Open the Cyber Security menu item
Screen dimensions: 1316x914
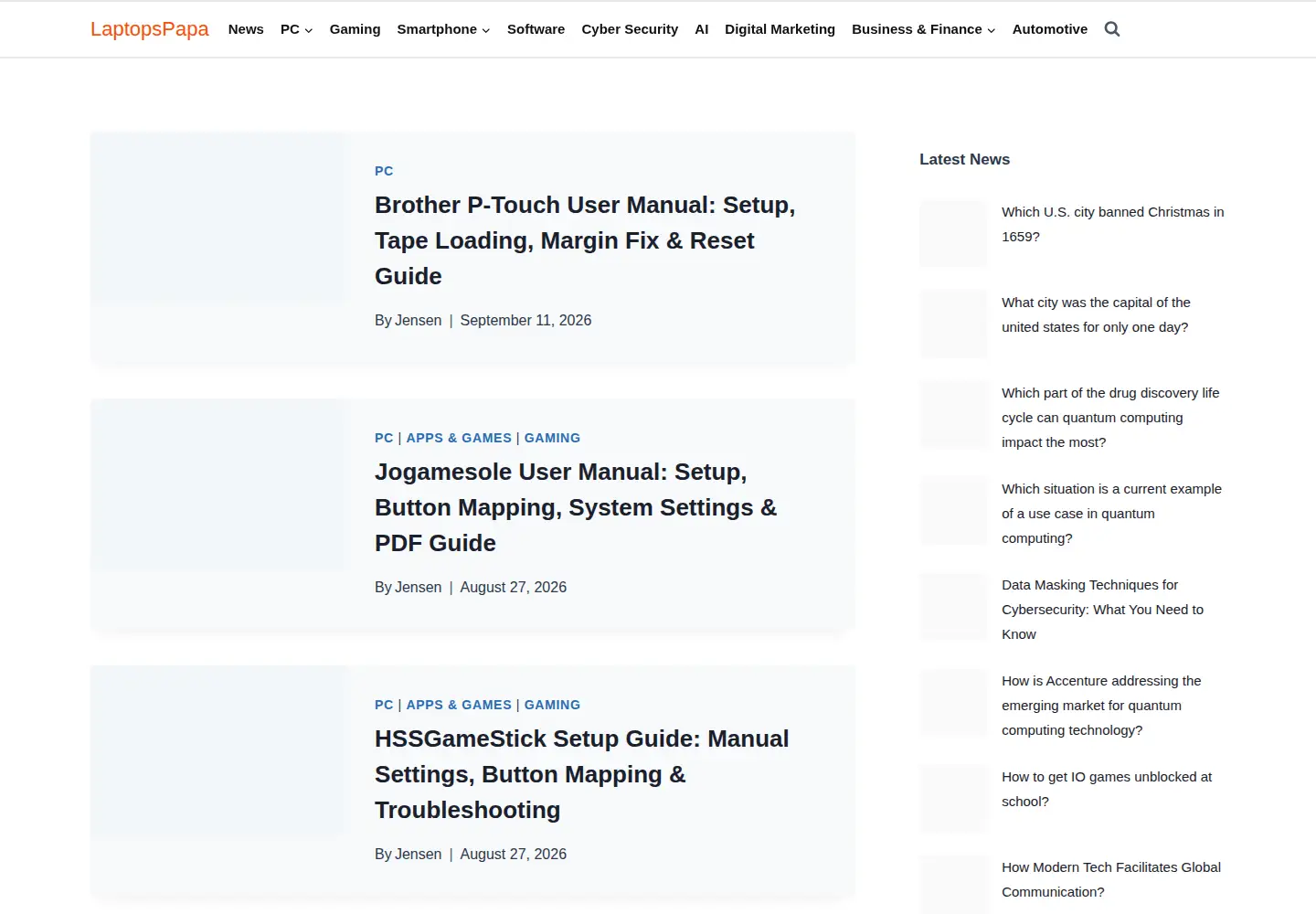[x=630, y=29]
